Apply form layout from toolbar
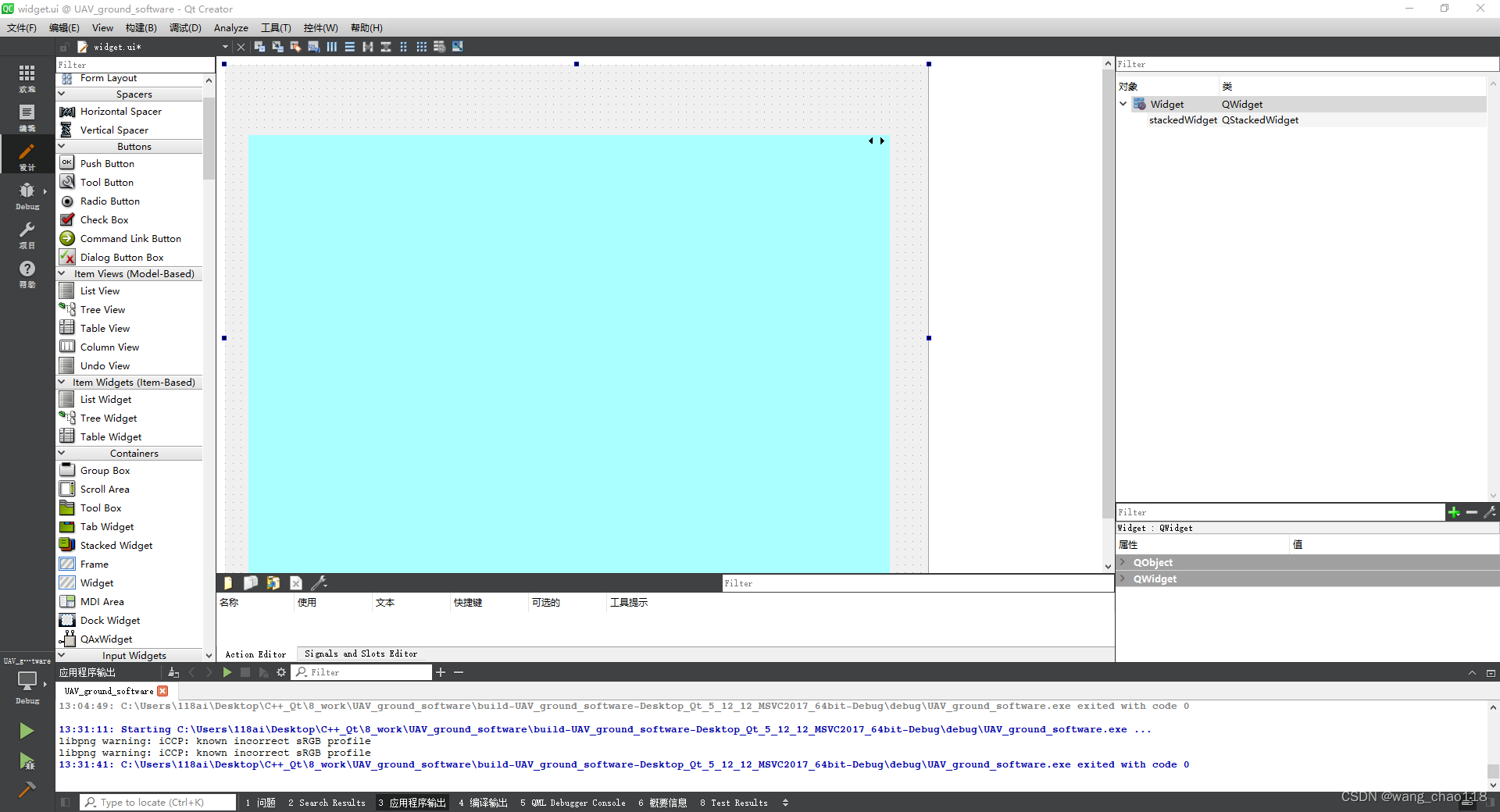The image size is (1500, 812). 404,47
